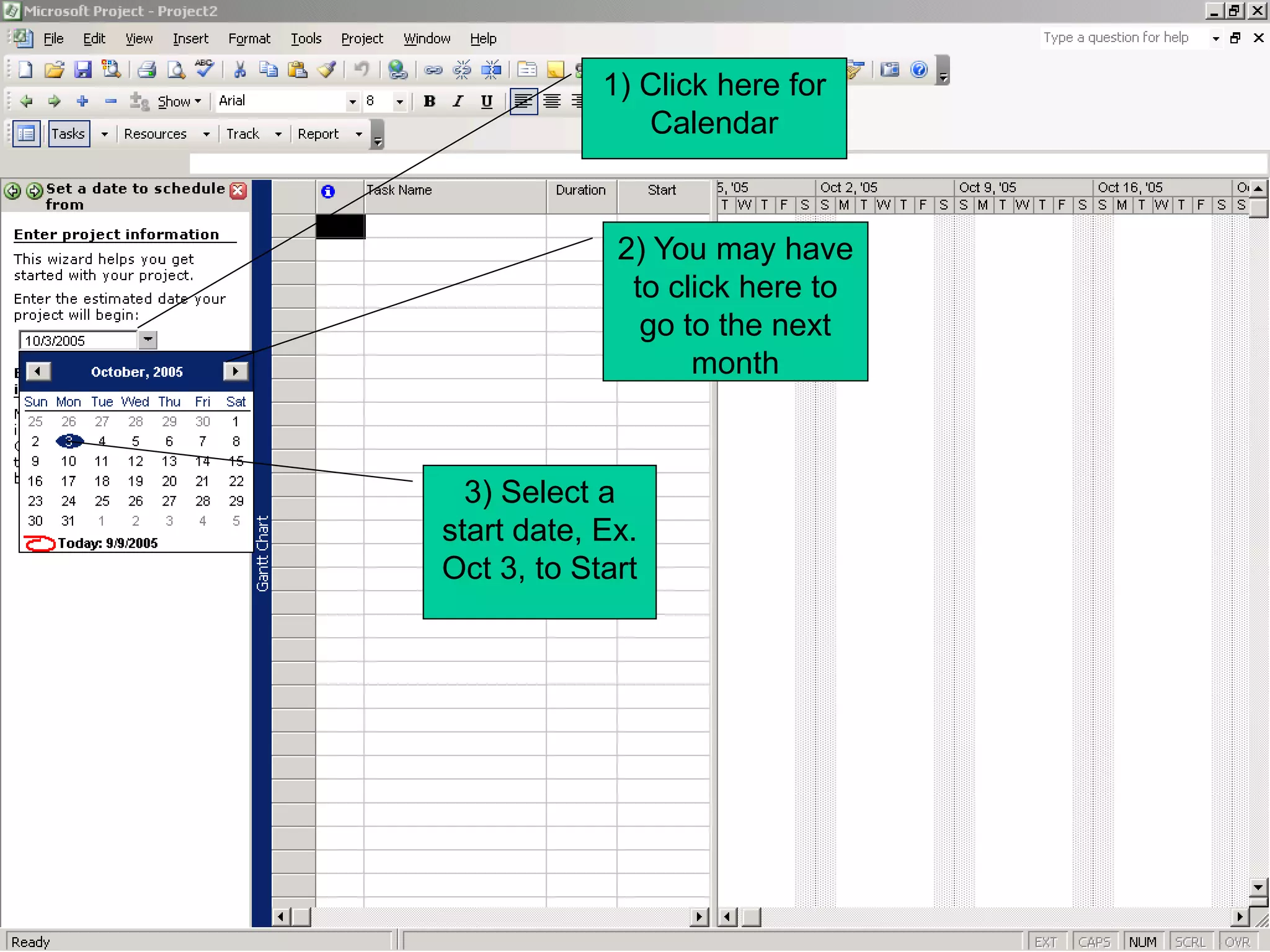Image resolution: width=1270 pixels, height=952 pixels.
Task: Open the Show outline dropdown
Action: (179, 101)
